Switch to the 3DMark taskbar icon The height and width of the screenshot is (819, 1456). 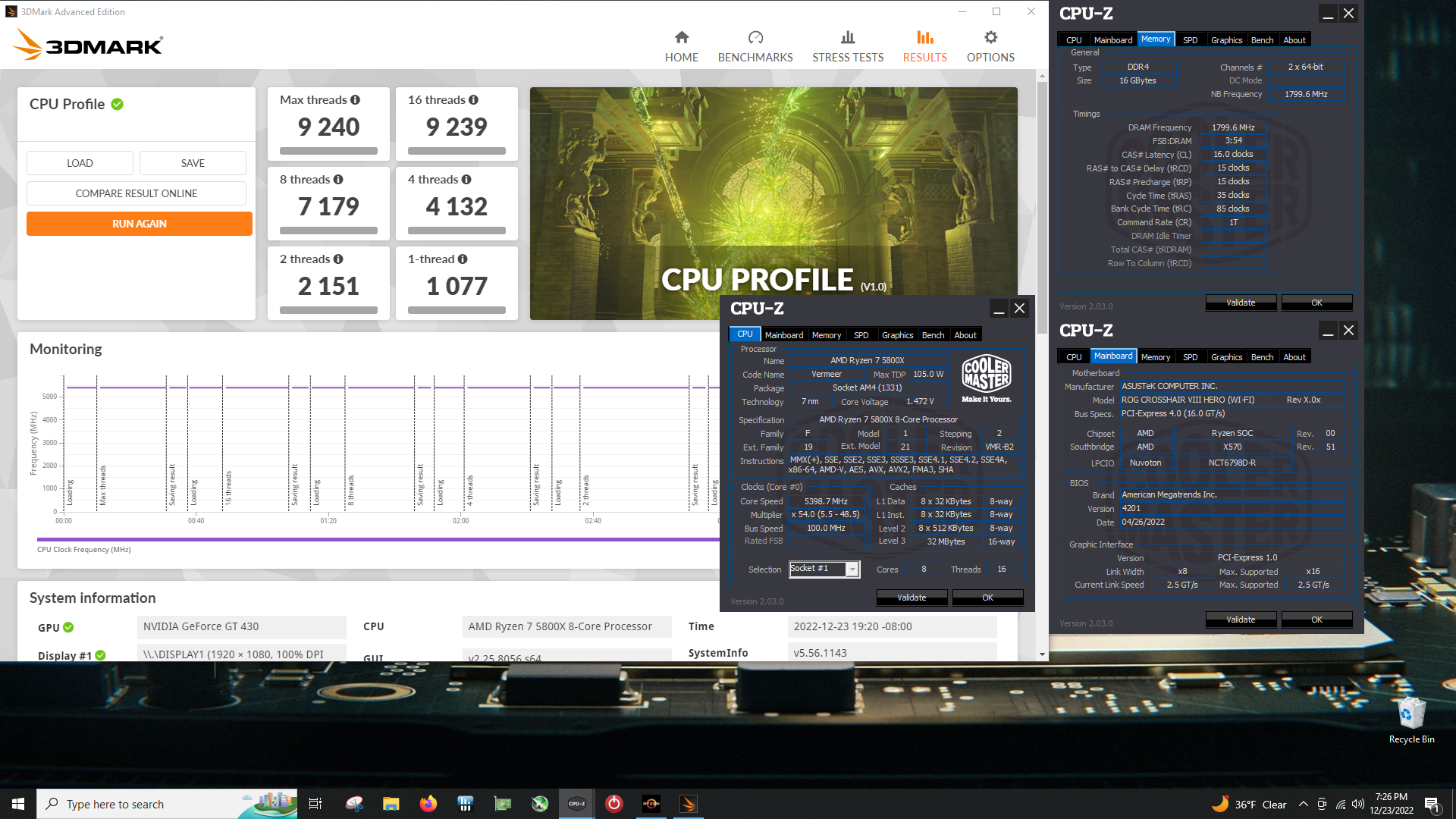click(688, 804)
